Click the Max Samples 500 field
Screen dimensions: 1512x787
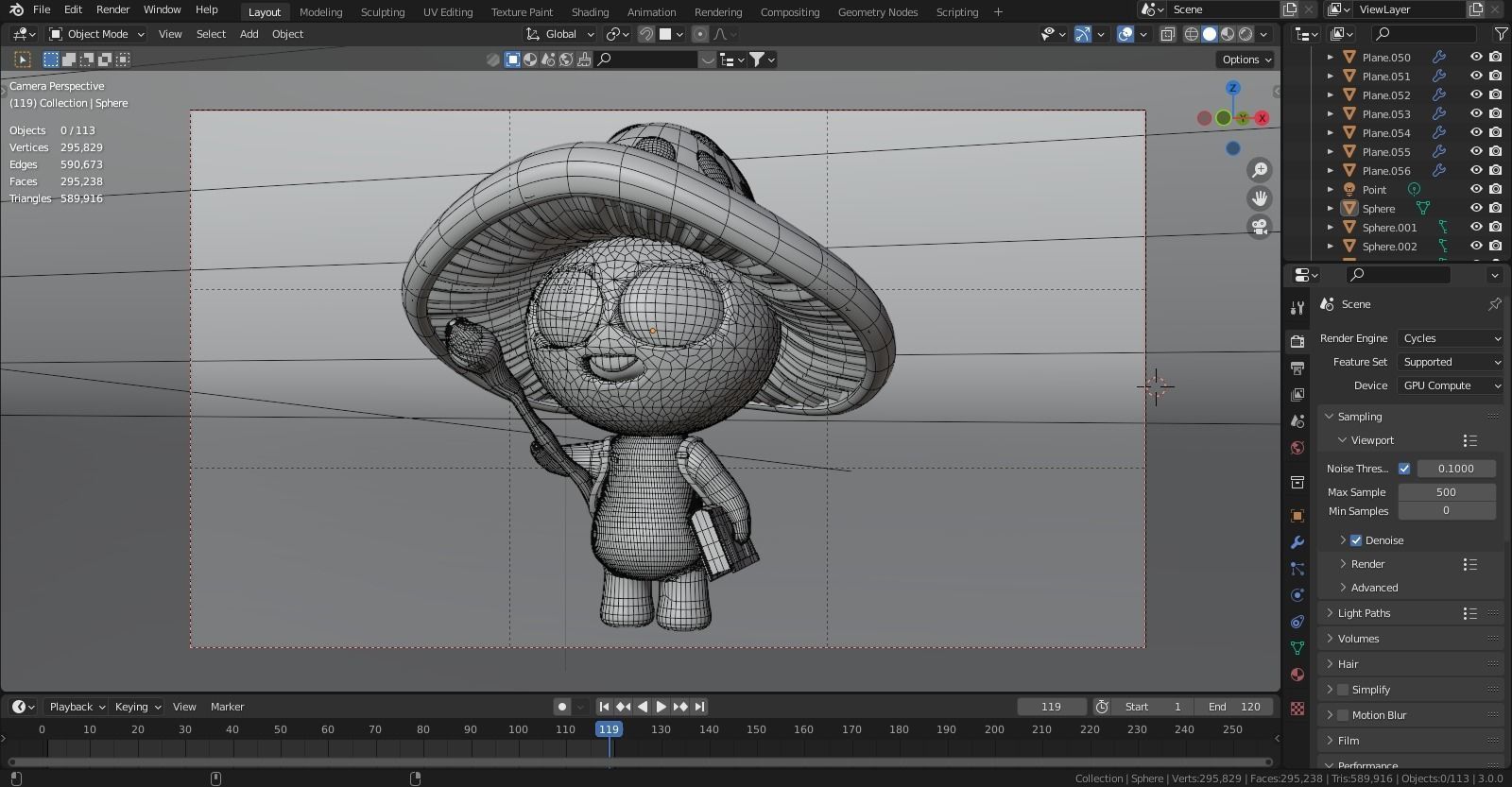[1447, 492]
